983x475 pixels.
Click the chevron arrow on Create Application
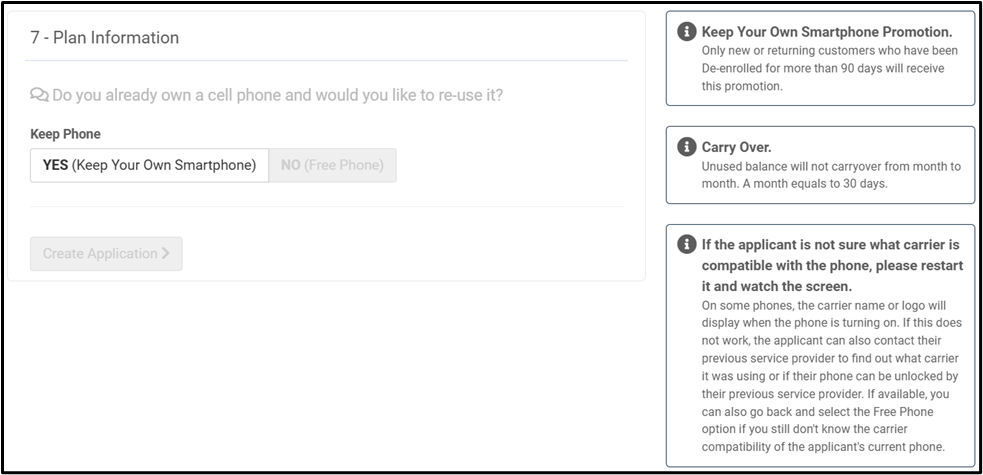166,253
